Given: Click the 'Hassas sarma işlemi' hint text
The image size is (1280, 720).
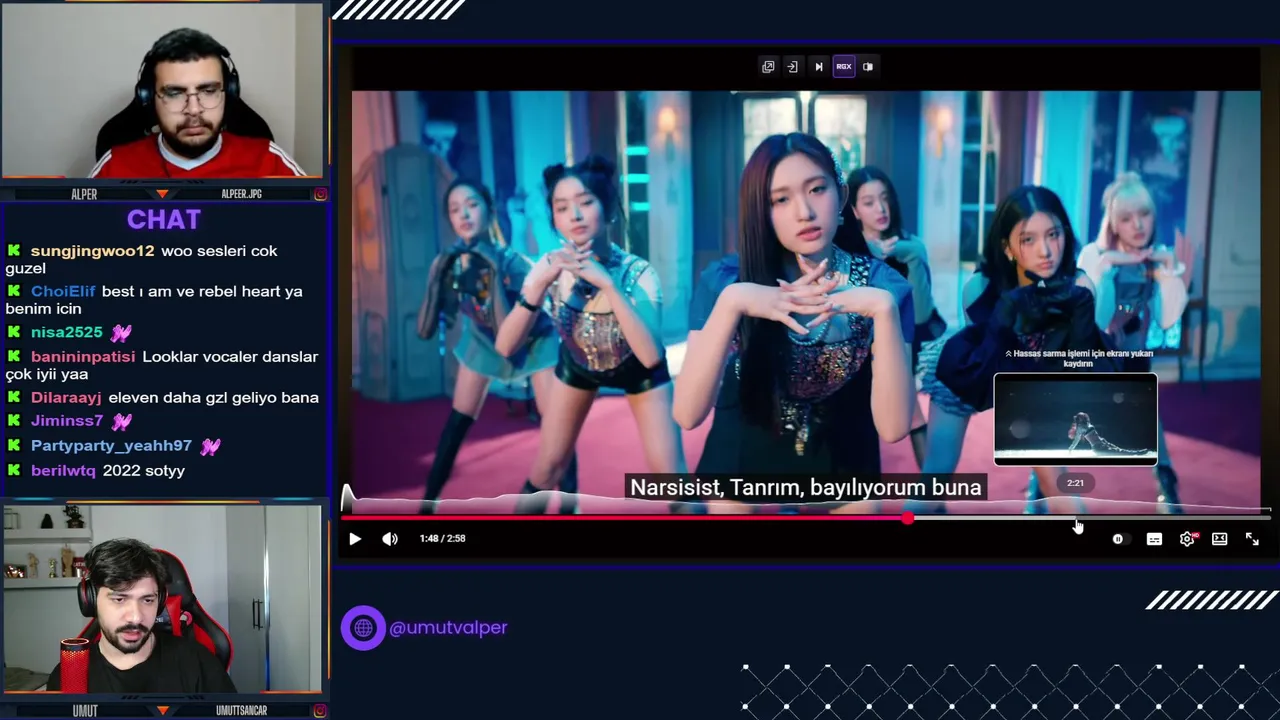Looking at the screenshot, I should (1079, 358).
